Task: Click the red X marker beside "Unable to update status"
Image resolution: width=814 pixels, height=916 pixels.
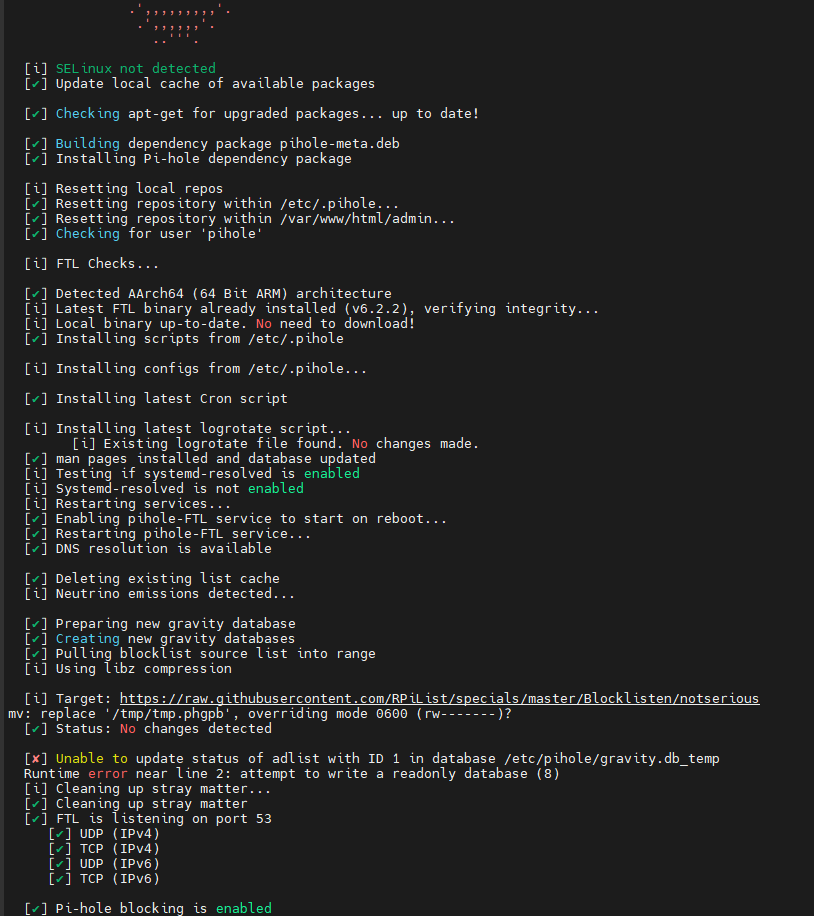Action: [36, 759]
